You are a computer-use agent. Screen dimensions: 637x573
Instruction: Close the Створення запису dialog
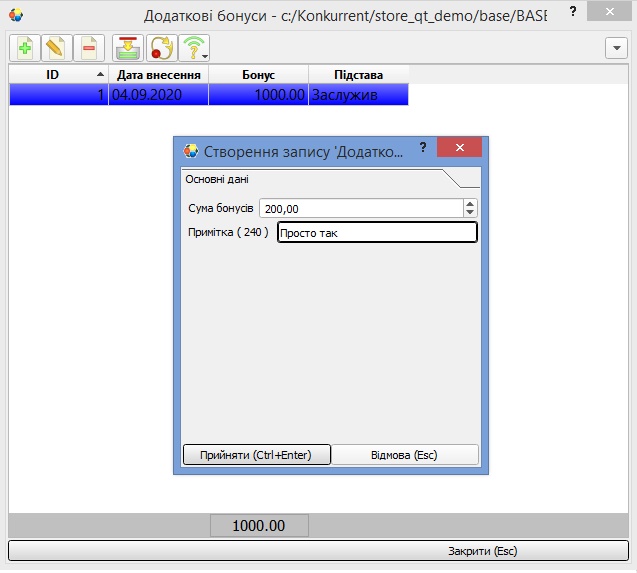click(x=459, y=148)
